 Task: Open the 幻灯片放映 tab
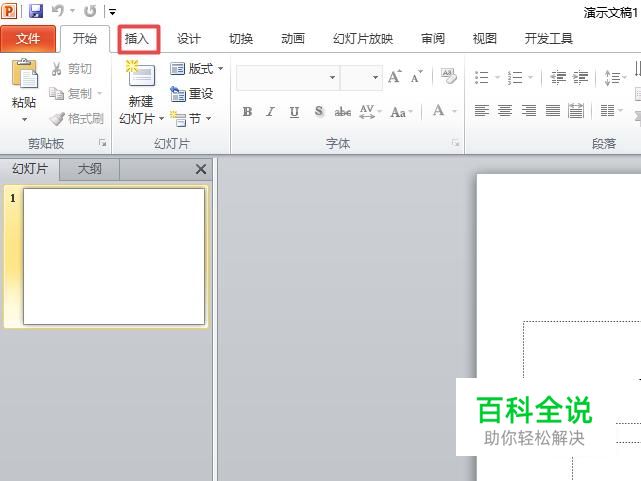click(x=363, y=39)
